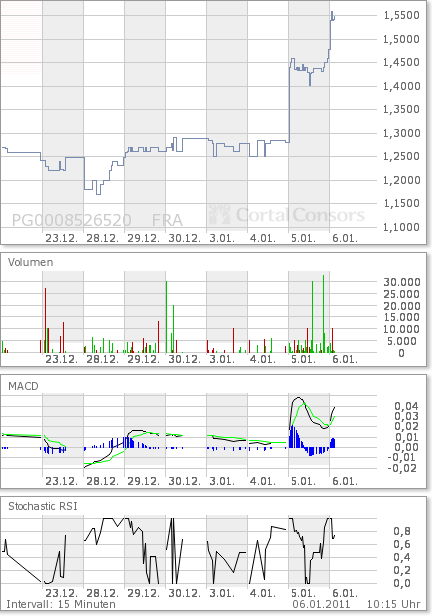The width and height of the screenshot is (432, 616).
Task: Pick the 0,02 MACD axis label
Action: click(x=406, y=427)
